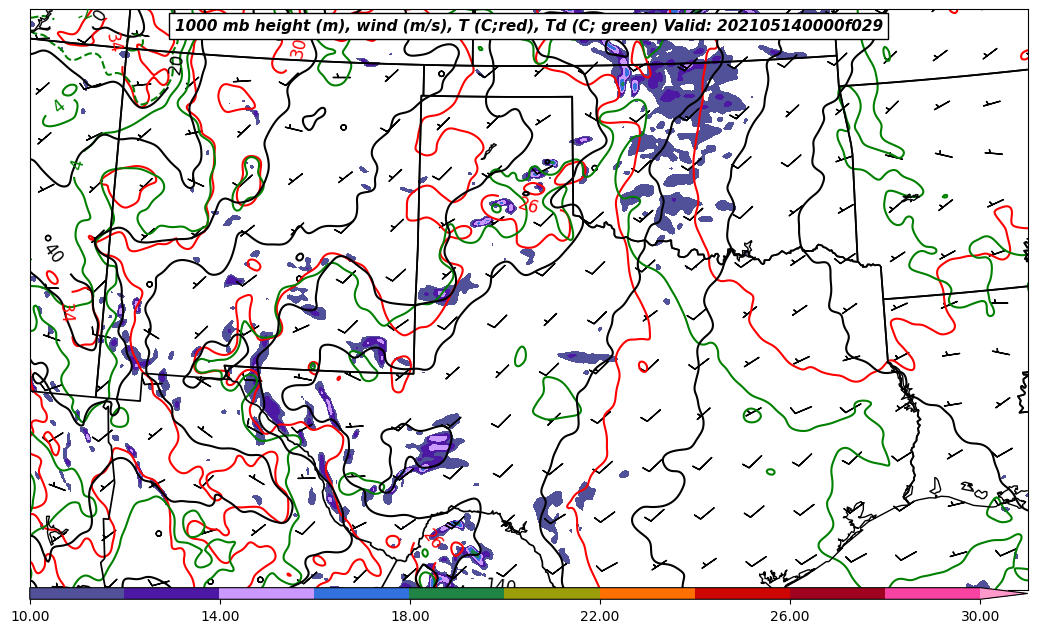This screenshot has height=633, width=1037.
Task: Select the slate blue 10–12 colorbar segment
Action: pyautogui.click(x=77, y=593)
